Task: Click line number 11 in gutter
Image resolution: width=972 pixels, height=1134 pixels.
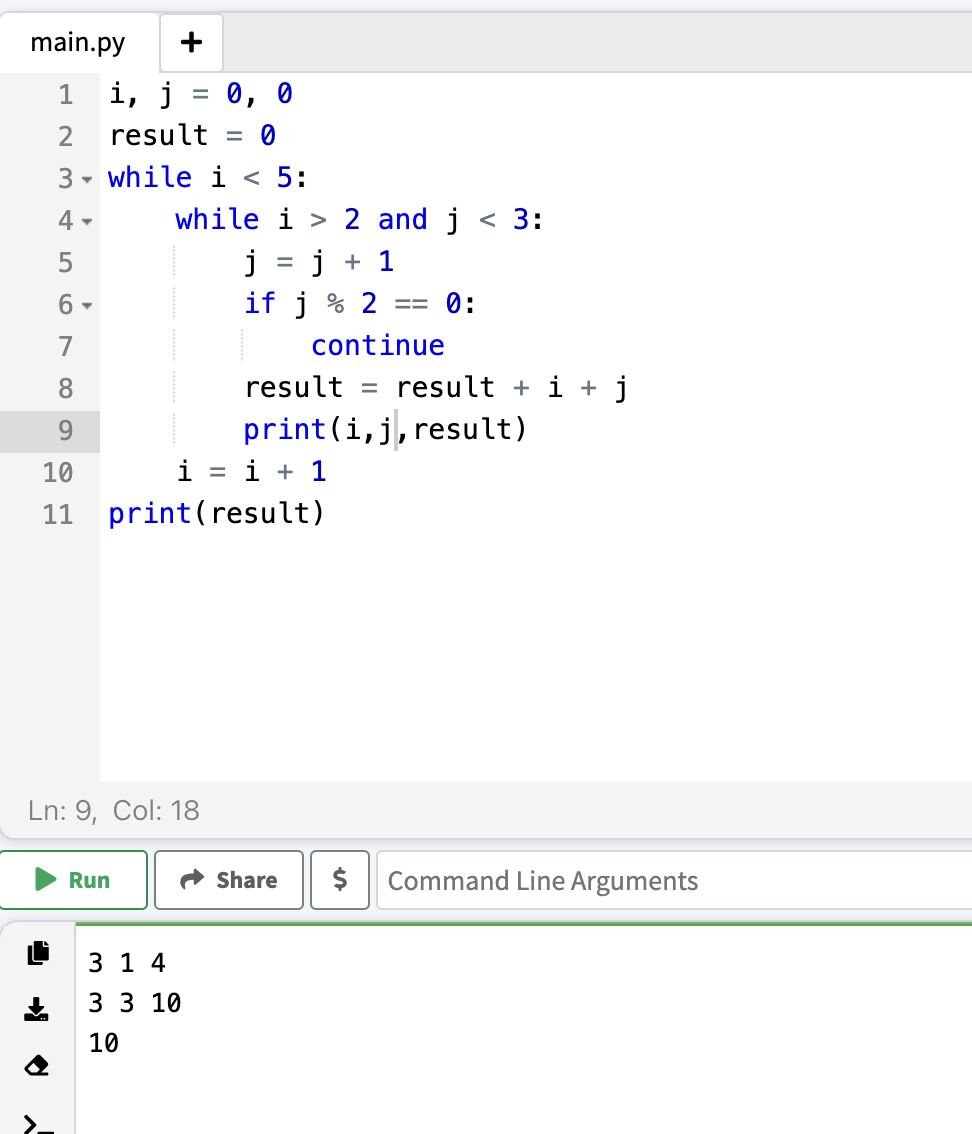Action: tap(58, 514)
